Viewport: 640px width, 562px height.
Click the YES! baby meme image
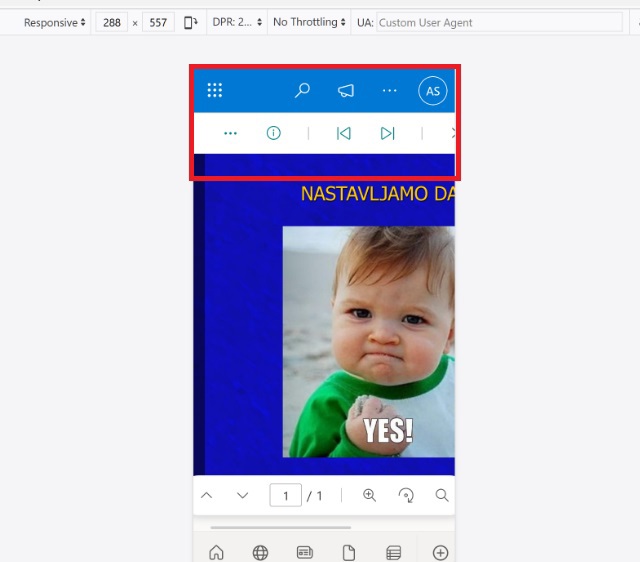click(369, 342)
